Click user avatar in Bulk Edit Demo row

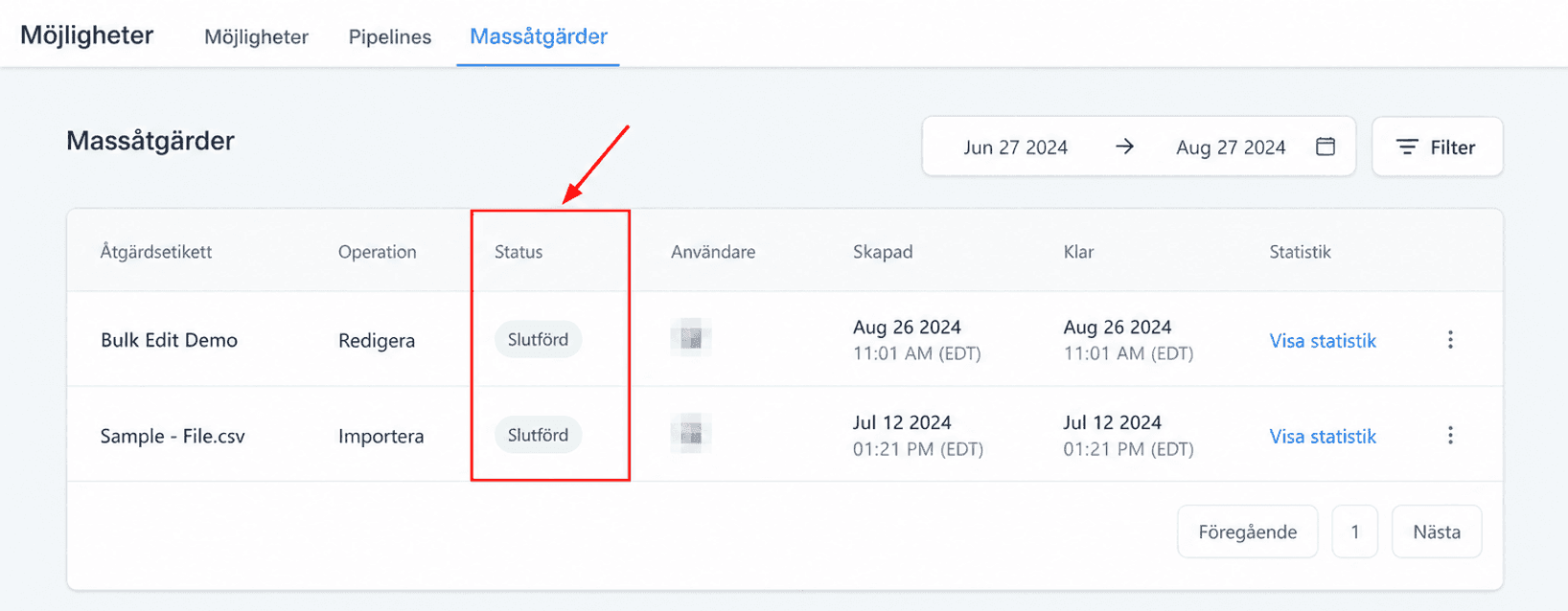691,337
